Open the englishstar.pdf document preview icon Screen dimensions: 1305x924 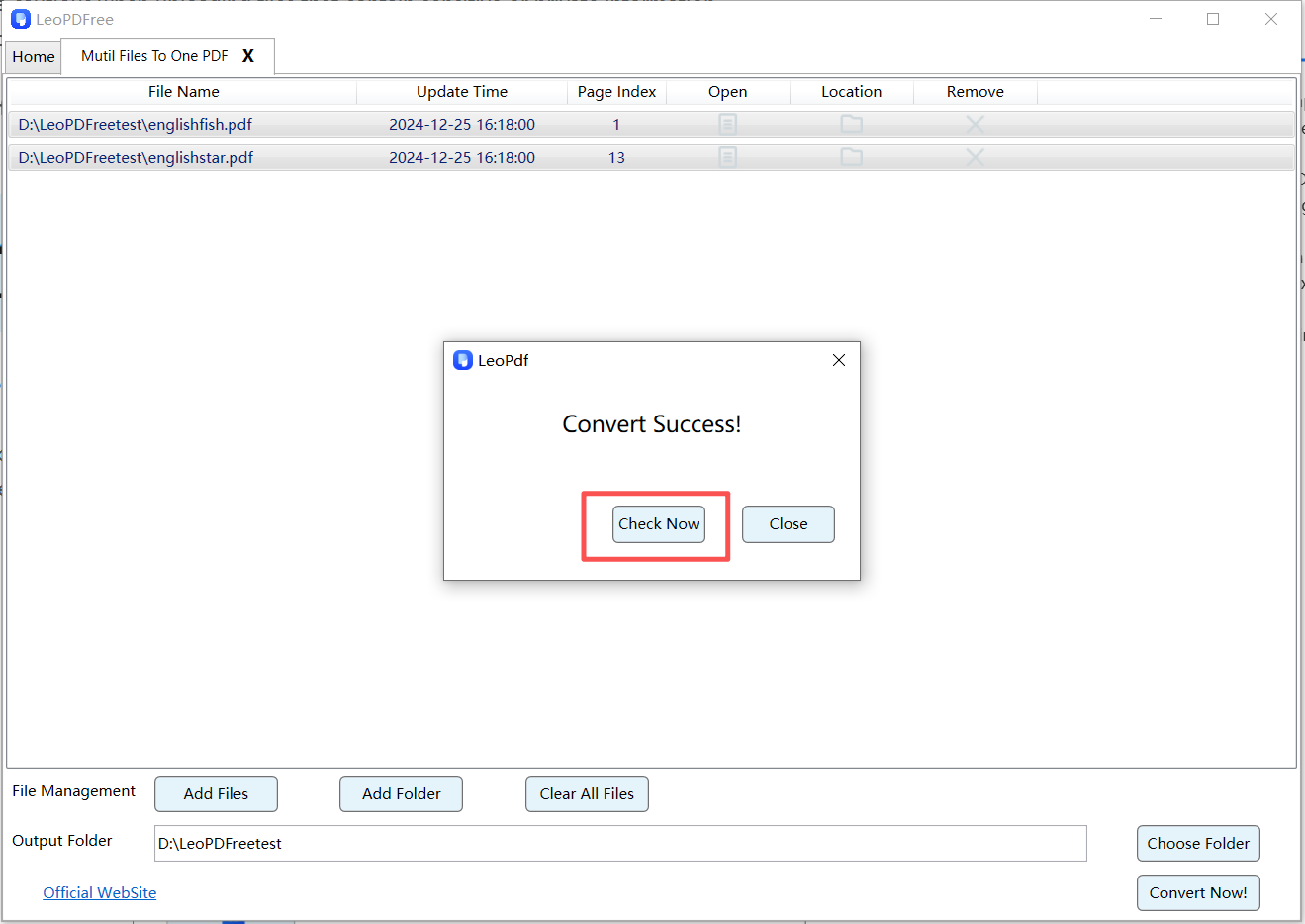click(x=727, y=157)
